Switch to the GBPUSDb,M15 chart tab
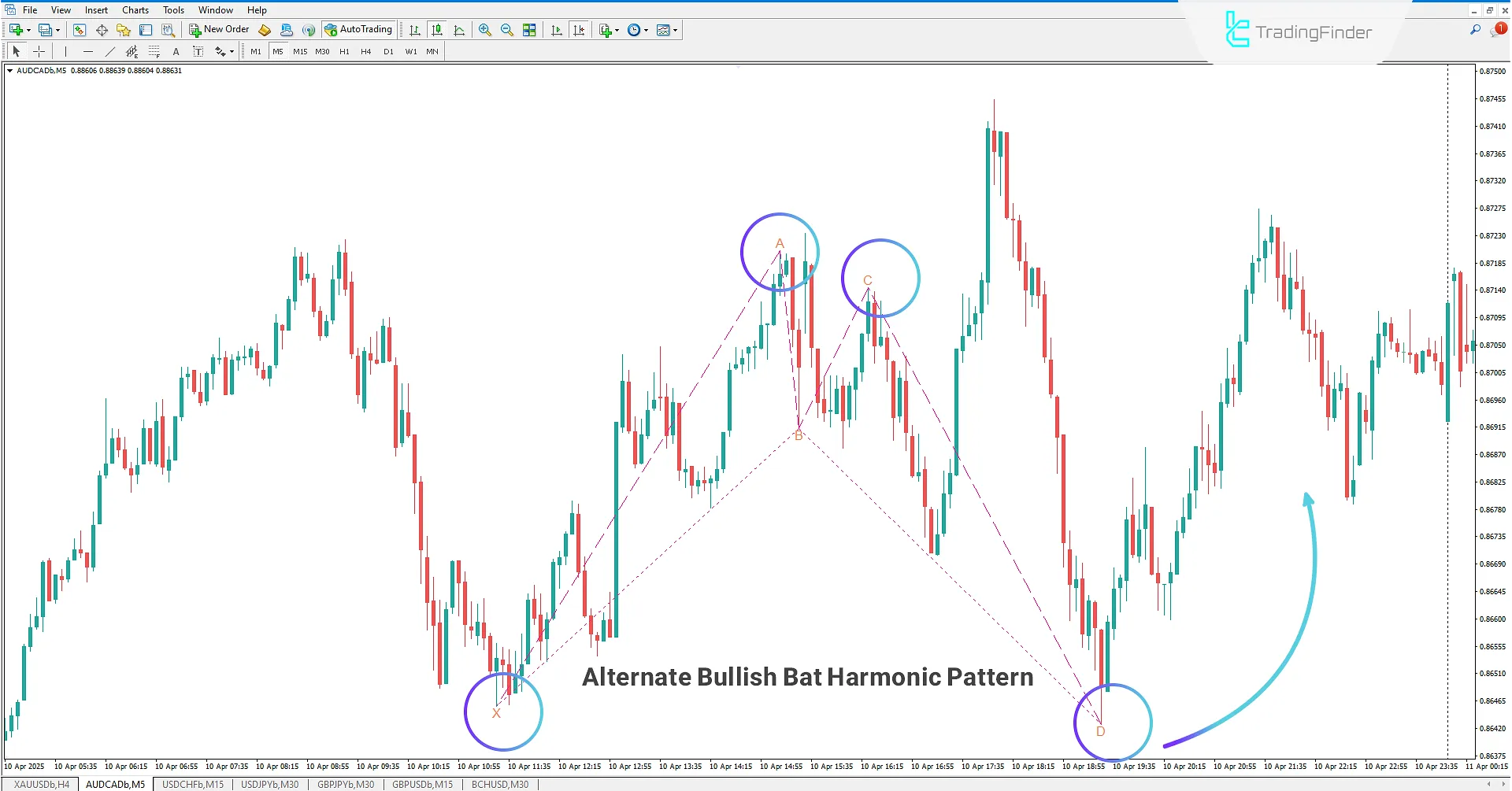The width and height of the screenshot is (1512, 791). pos(421,784)
